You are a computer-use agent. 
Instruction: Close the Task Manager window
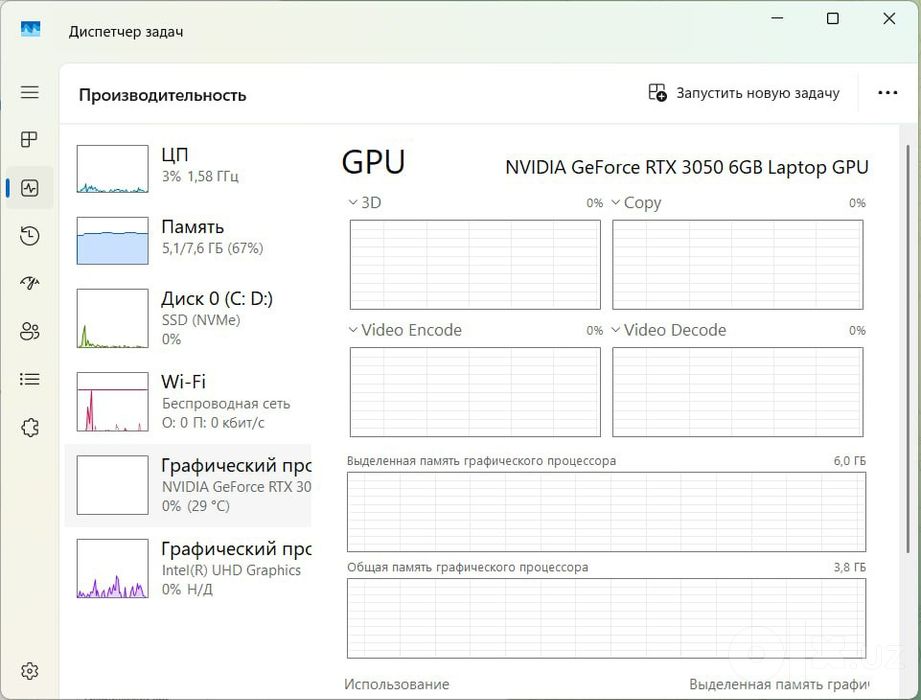click(889, 18)
